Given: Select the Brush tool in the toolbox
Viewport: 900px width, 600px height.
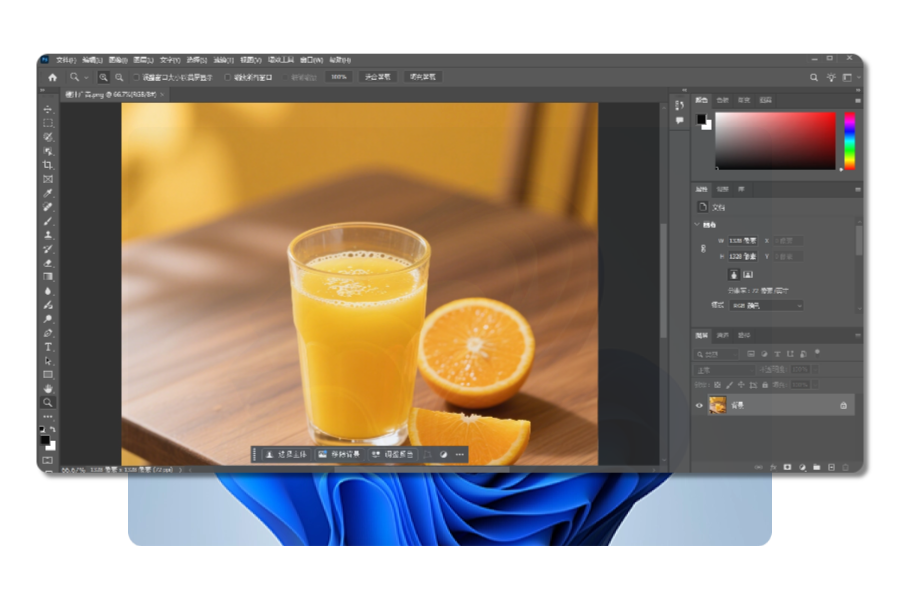Looking at the screenshot, I should (x=48, y=221).
